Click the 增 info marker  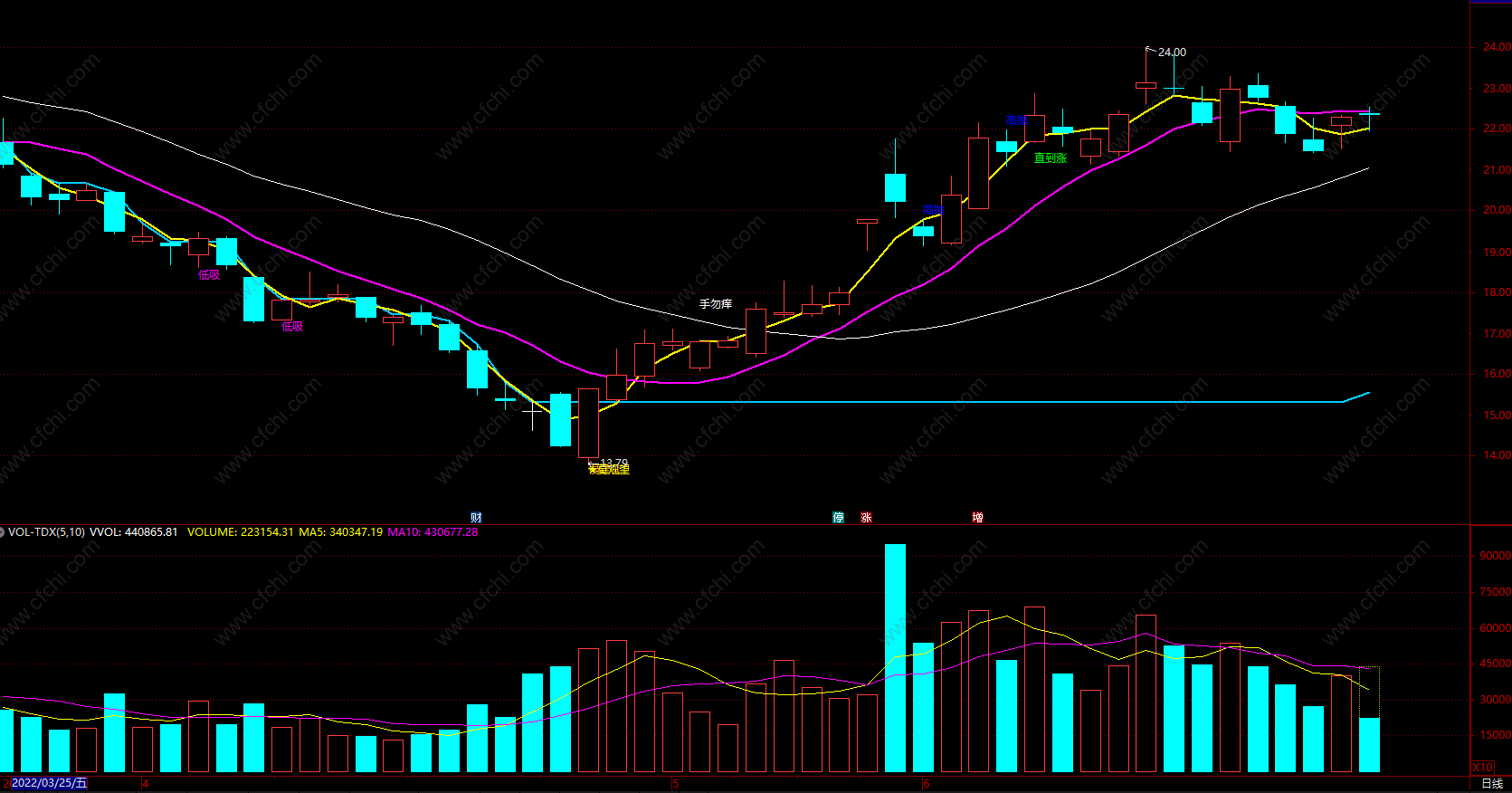click(x=977, y=518)
